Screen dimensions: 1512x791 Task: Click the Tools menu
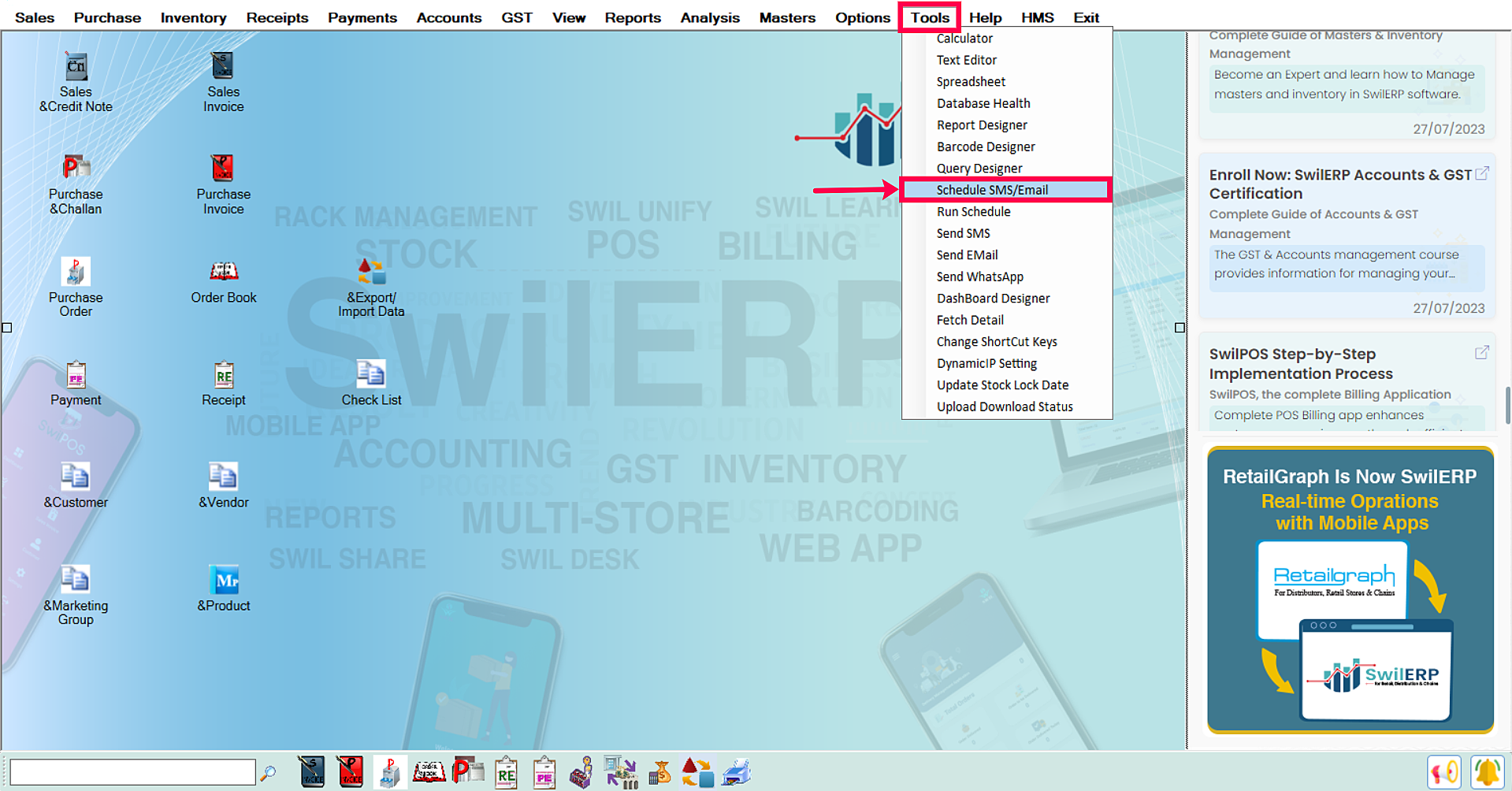(x=930, y=17)
